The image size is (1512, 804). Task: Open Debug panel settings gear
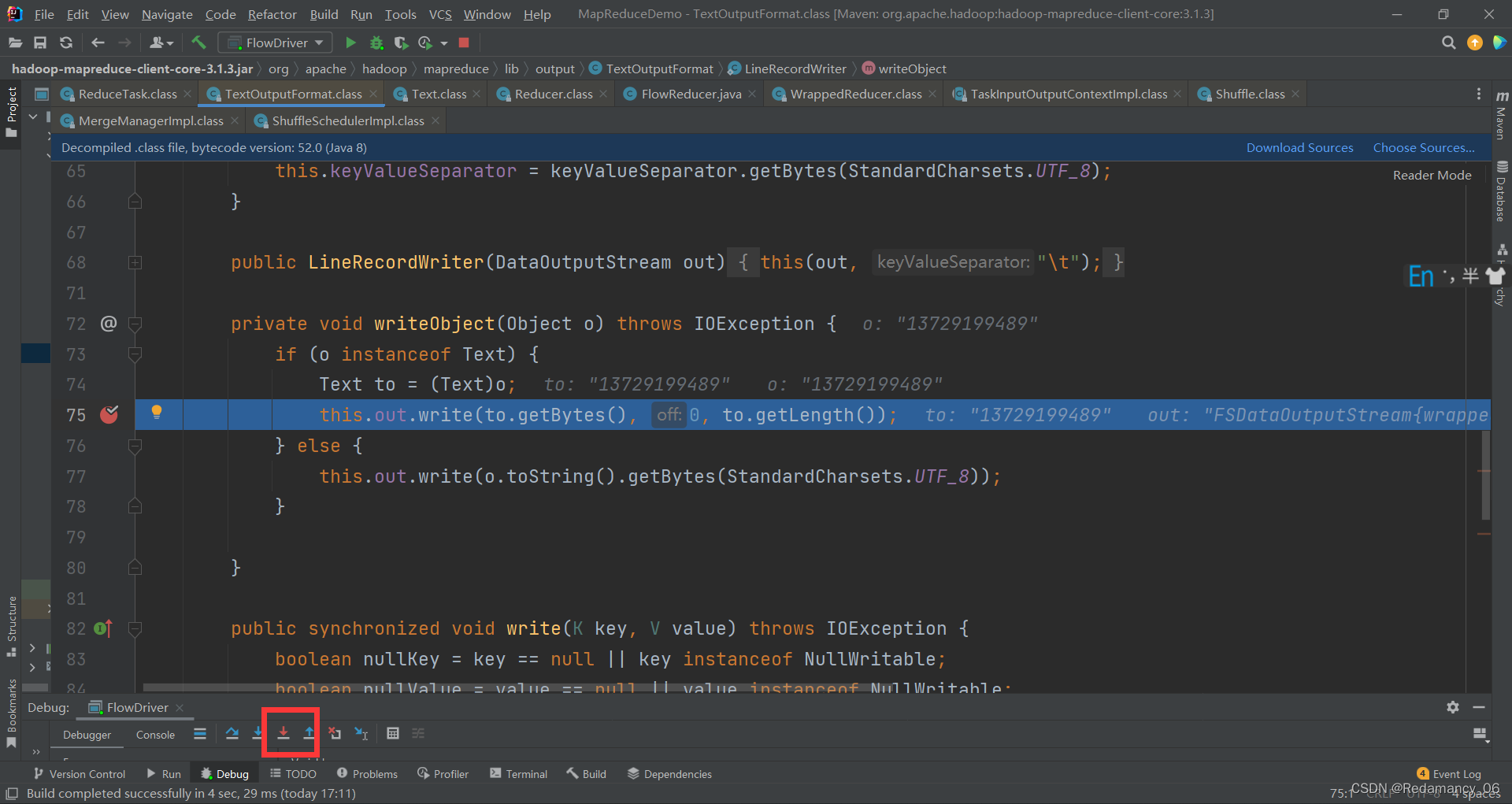click(x=1453, y=707)
